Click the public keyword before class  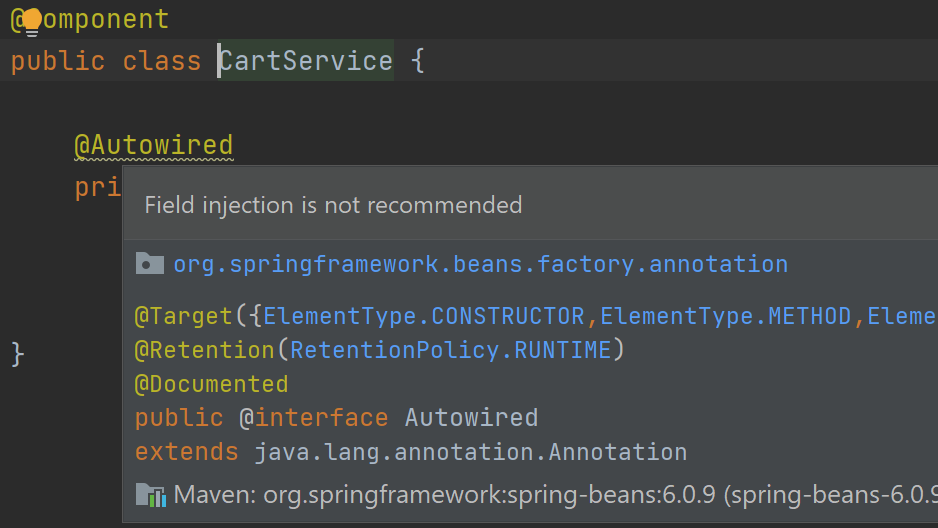pyautogui.click(x=58, y=61)
